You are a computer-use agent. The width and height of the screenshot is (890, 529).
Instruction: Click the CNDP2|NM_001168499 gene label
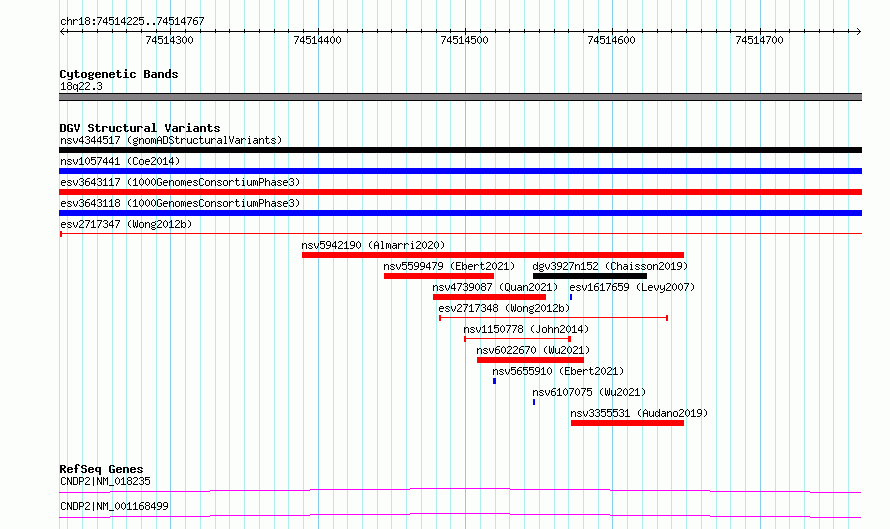click(115, 506)
